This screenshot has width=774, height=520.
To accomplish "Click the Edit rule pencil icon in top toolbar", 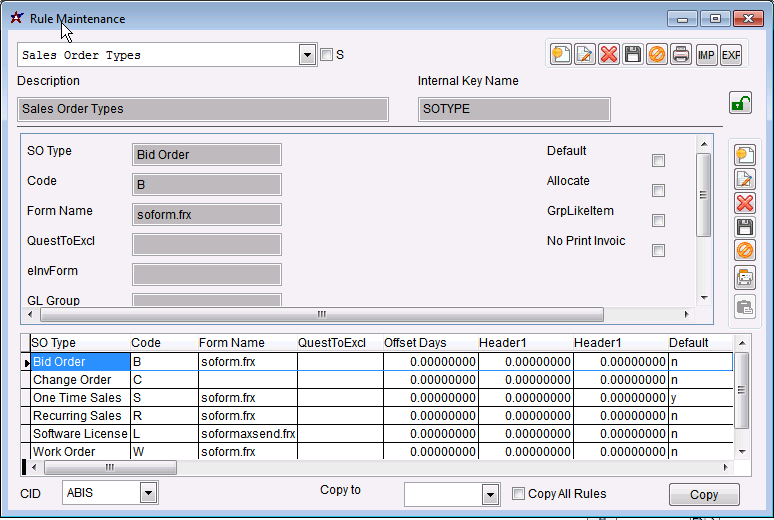I will pyautogui.click(x=585, y=54).
